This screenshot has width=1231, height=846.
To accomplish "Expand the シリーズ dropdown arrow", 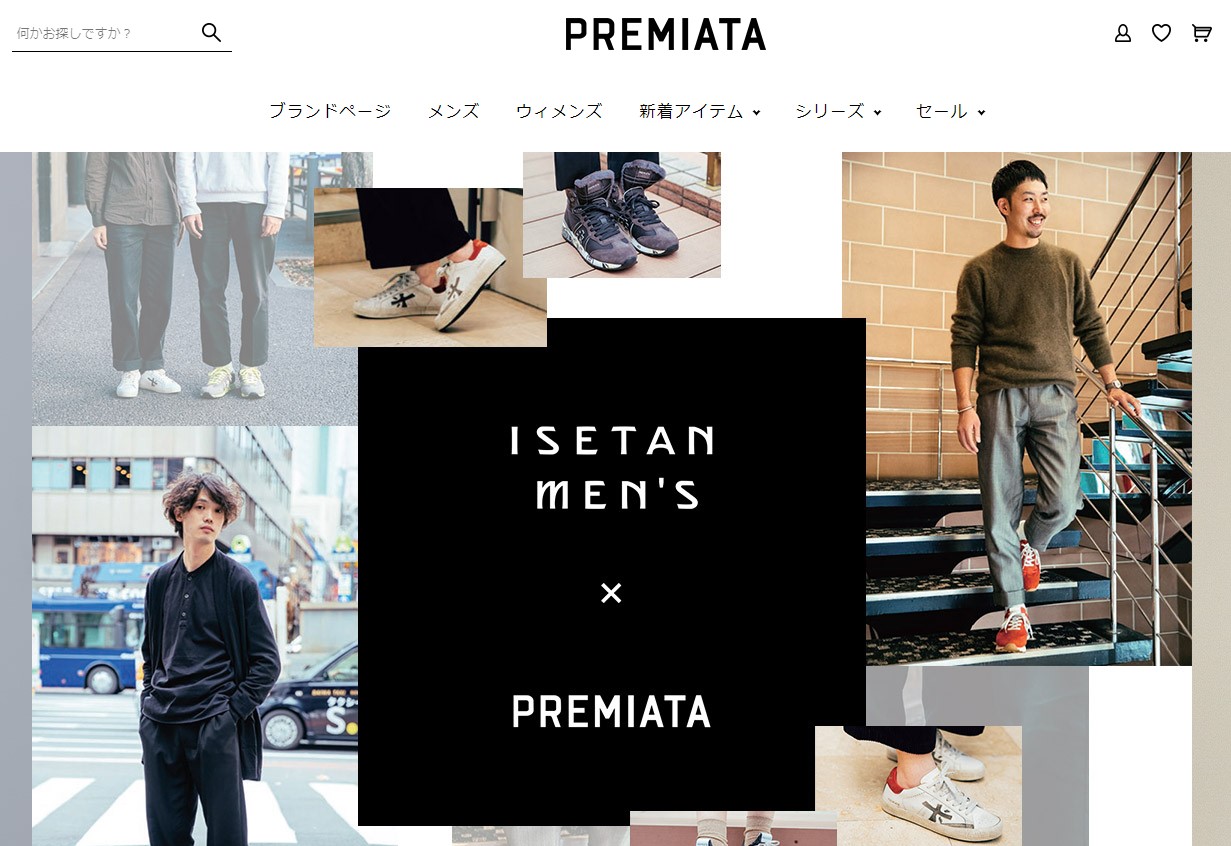I will click(877, 113).
